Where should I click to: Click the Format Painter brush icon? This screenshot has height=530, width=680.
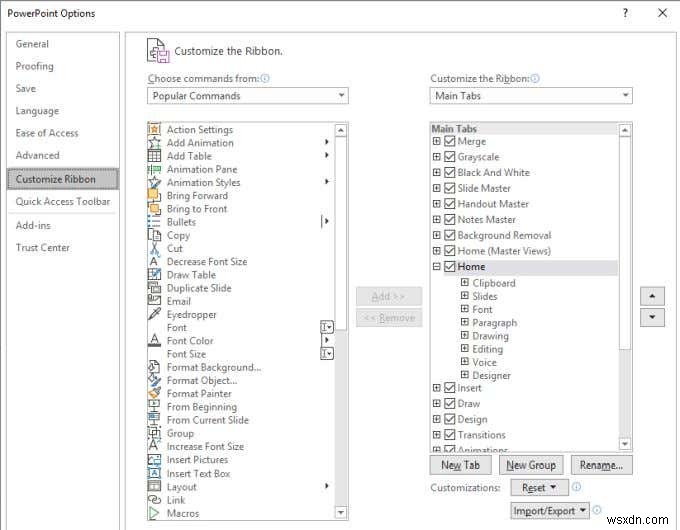154,393
